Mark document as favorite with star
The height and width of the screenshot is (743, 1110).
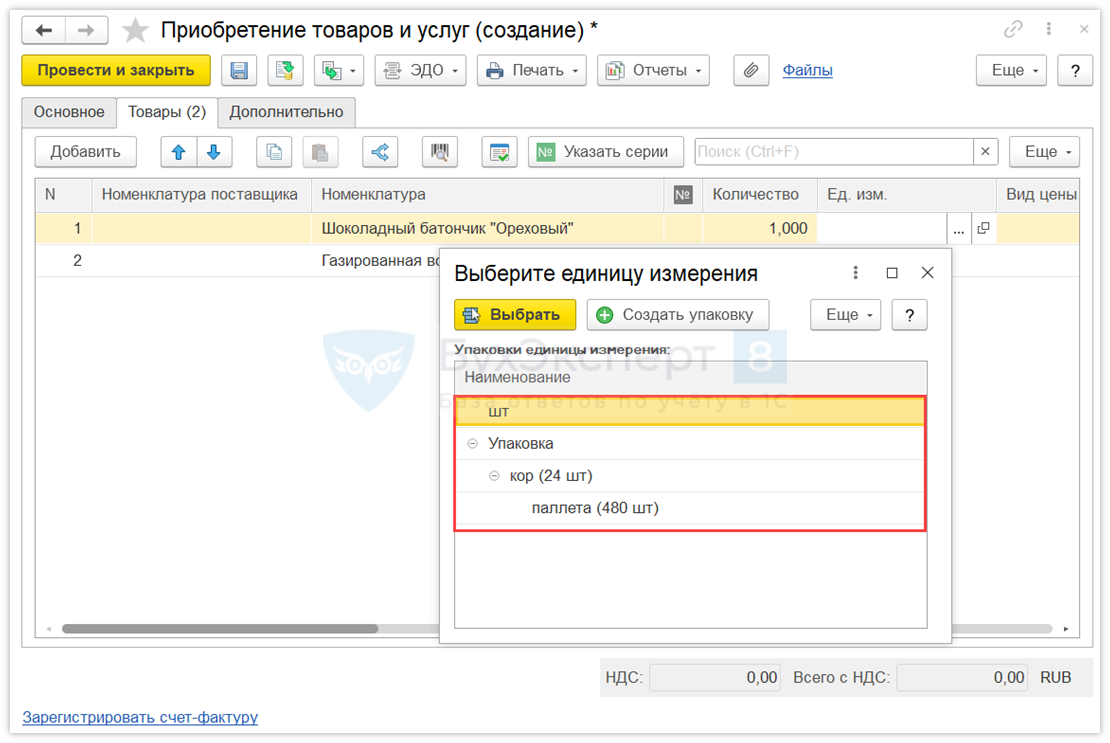(135, 30)
